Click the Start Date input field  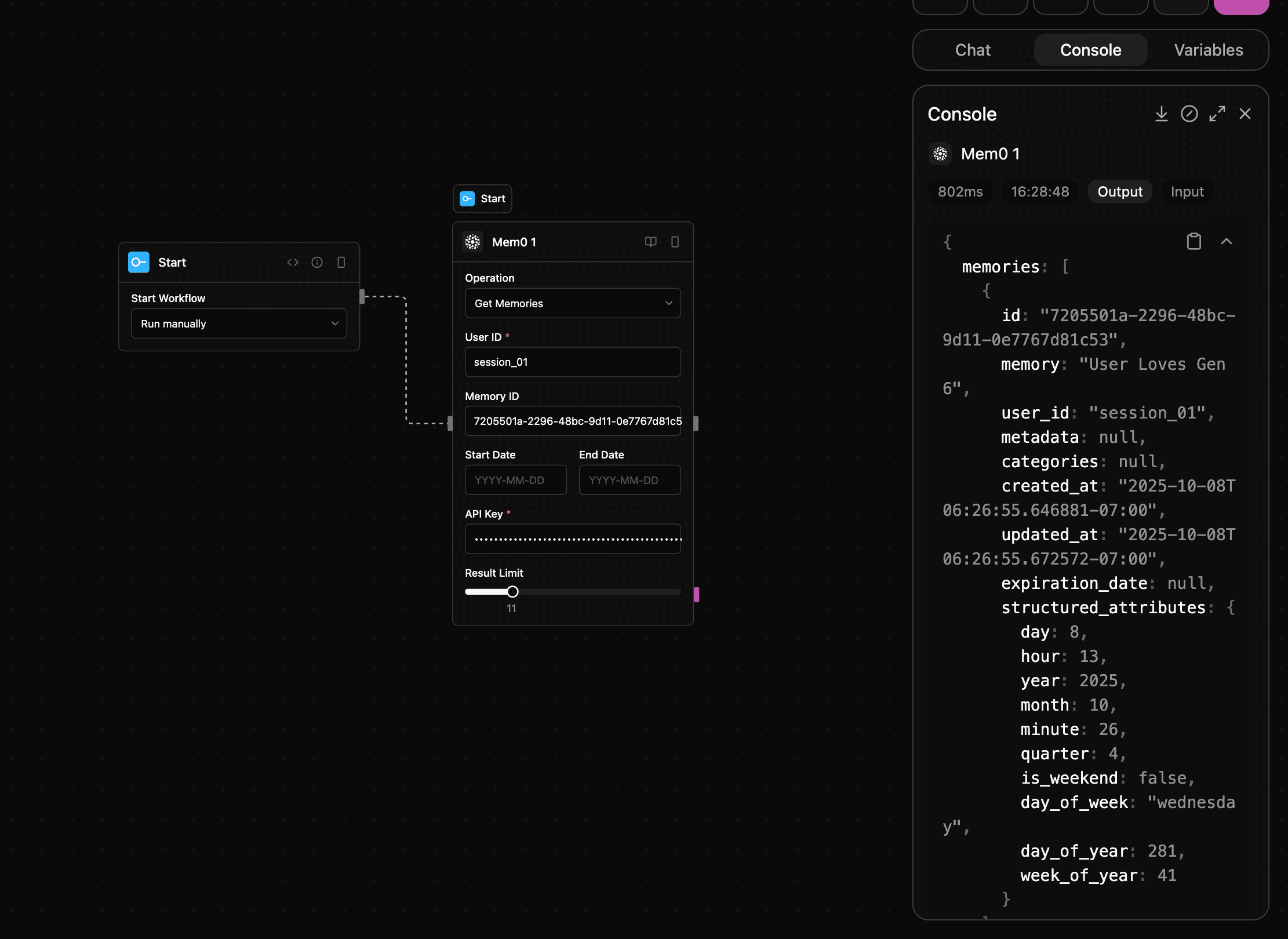coord(515,480)
